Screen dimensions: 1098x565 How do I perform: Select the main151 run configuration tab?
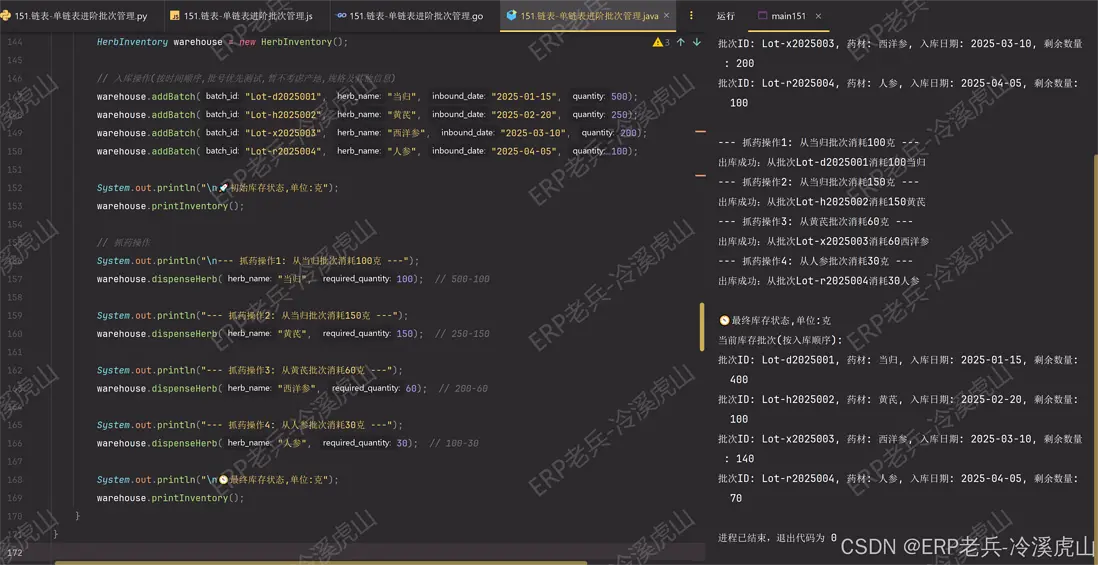coord(788,15)
